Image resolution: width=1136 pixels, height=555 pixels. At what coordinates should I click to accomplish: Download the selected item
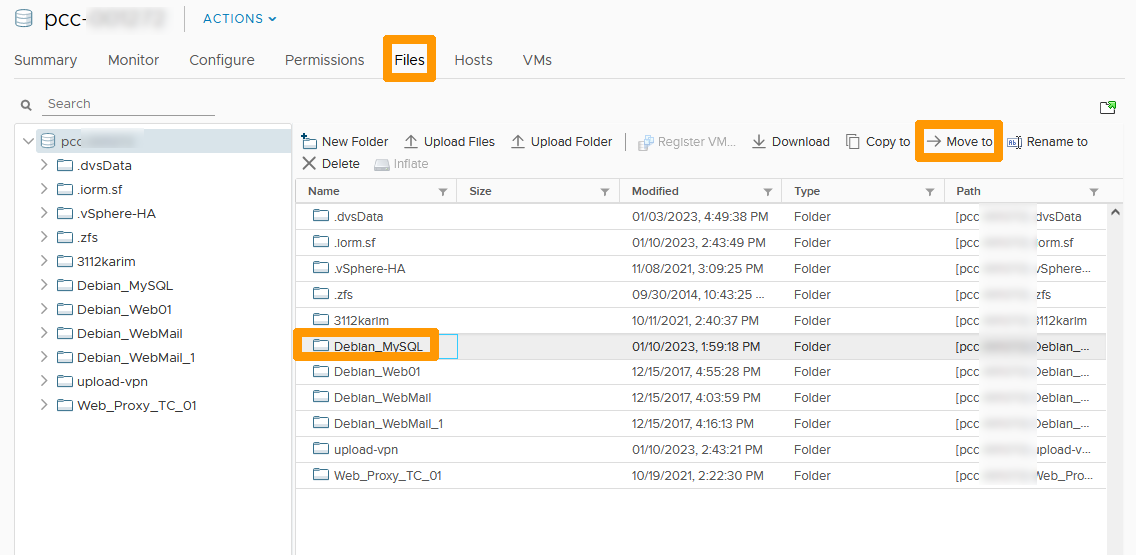790,142
